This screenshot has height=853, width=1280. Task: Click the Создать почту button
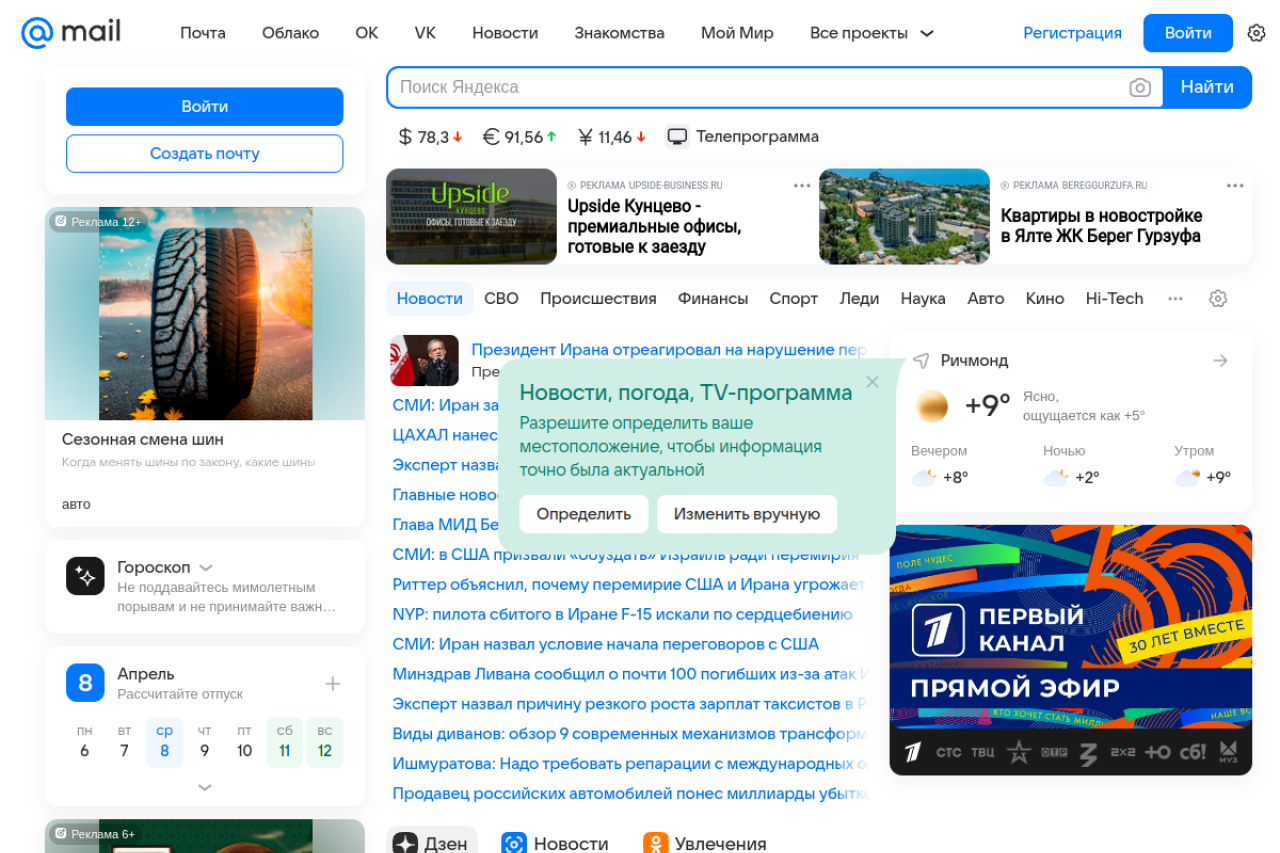pos(205,153)
